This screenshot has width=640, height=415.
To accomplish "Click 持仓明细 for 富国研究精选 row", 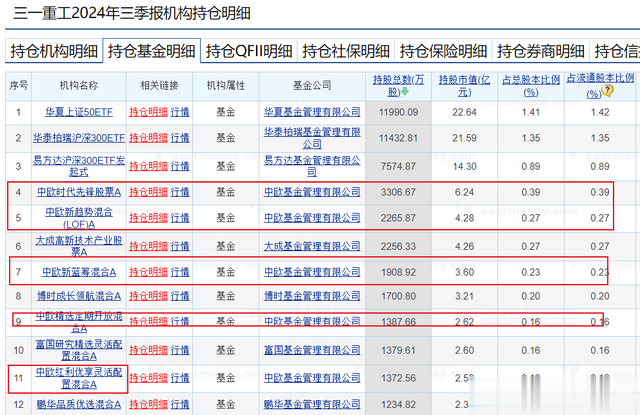I will tap(149, 350).
